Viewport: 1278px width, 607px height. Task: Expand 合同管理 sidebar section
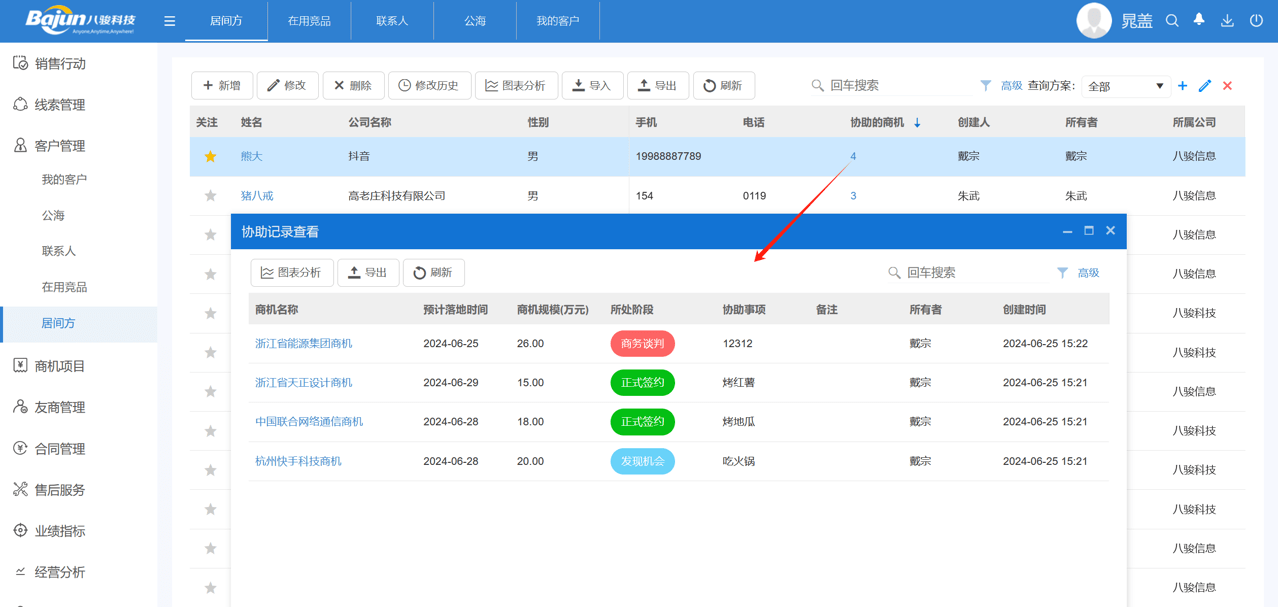[x=60, y=449]
